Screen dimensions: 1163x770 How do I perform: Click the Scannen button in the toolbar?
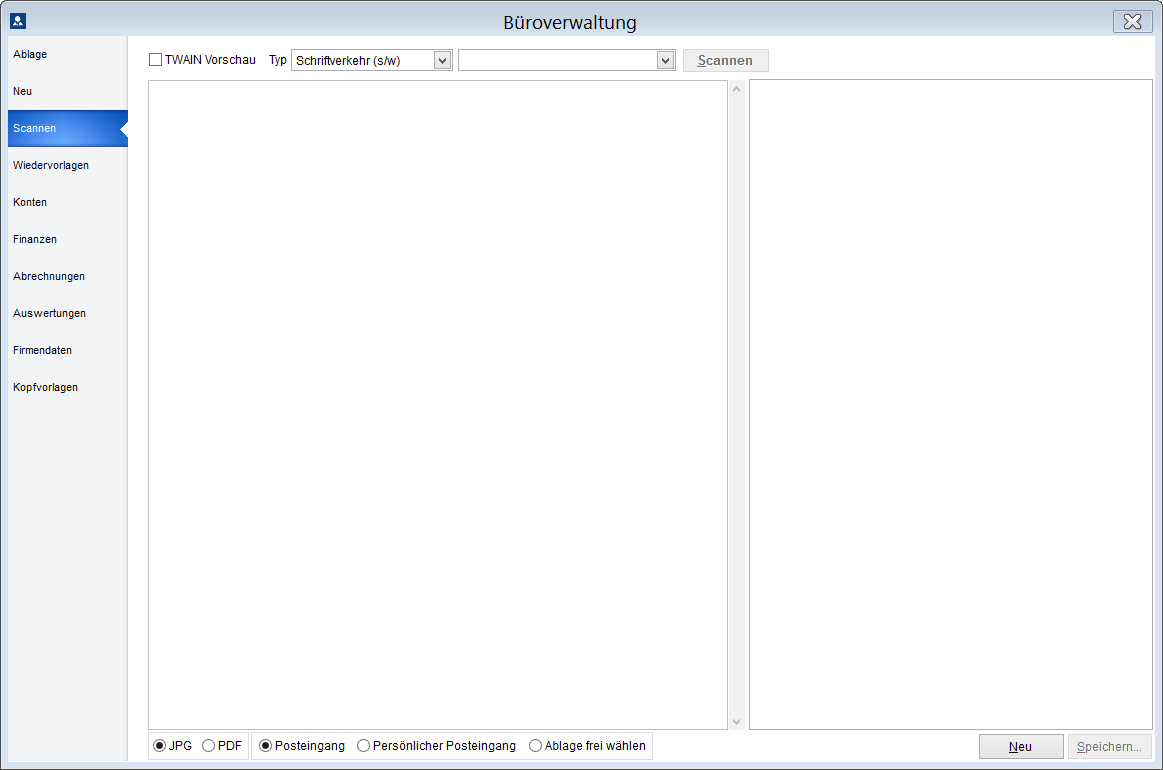click(725, 61)
